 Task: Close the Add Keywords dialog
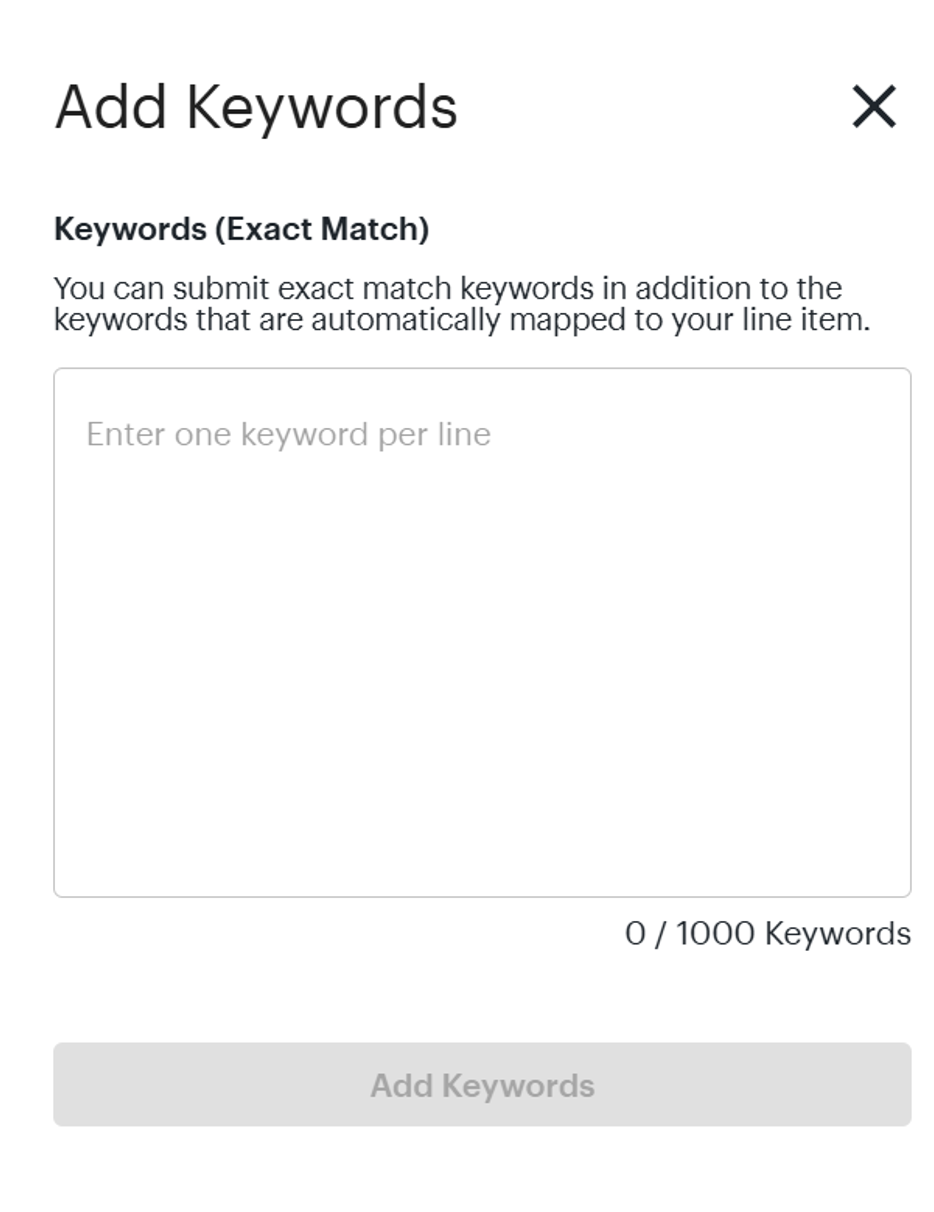point(874,106)
